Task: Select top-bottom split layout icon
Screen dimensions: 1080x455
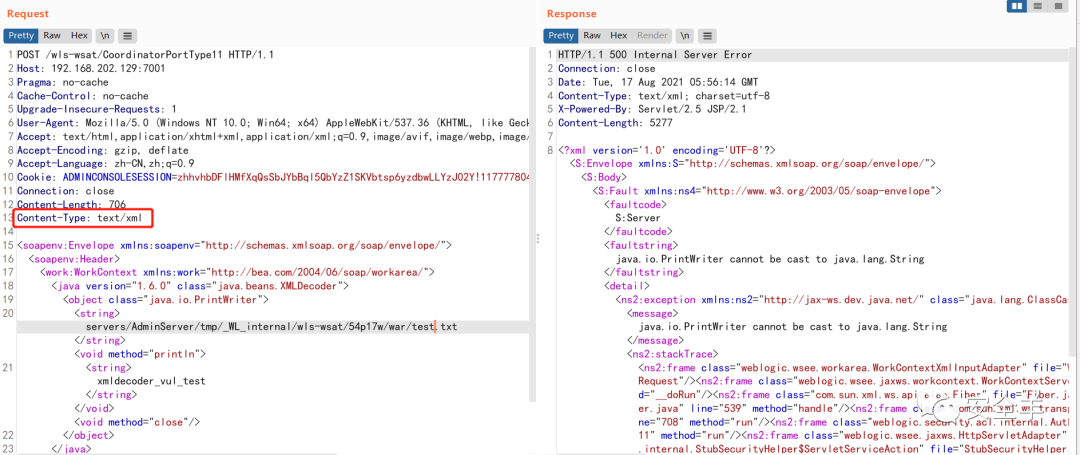Action: click(1037, 6)
